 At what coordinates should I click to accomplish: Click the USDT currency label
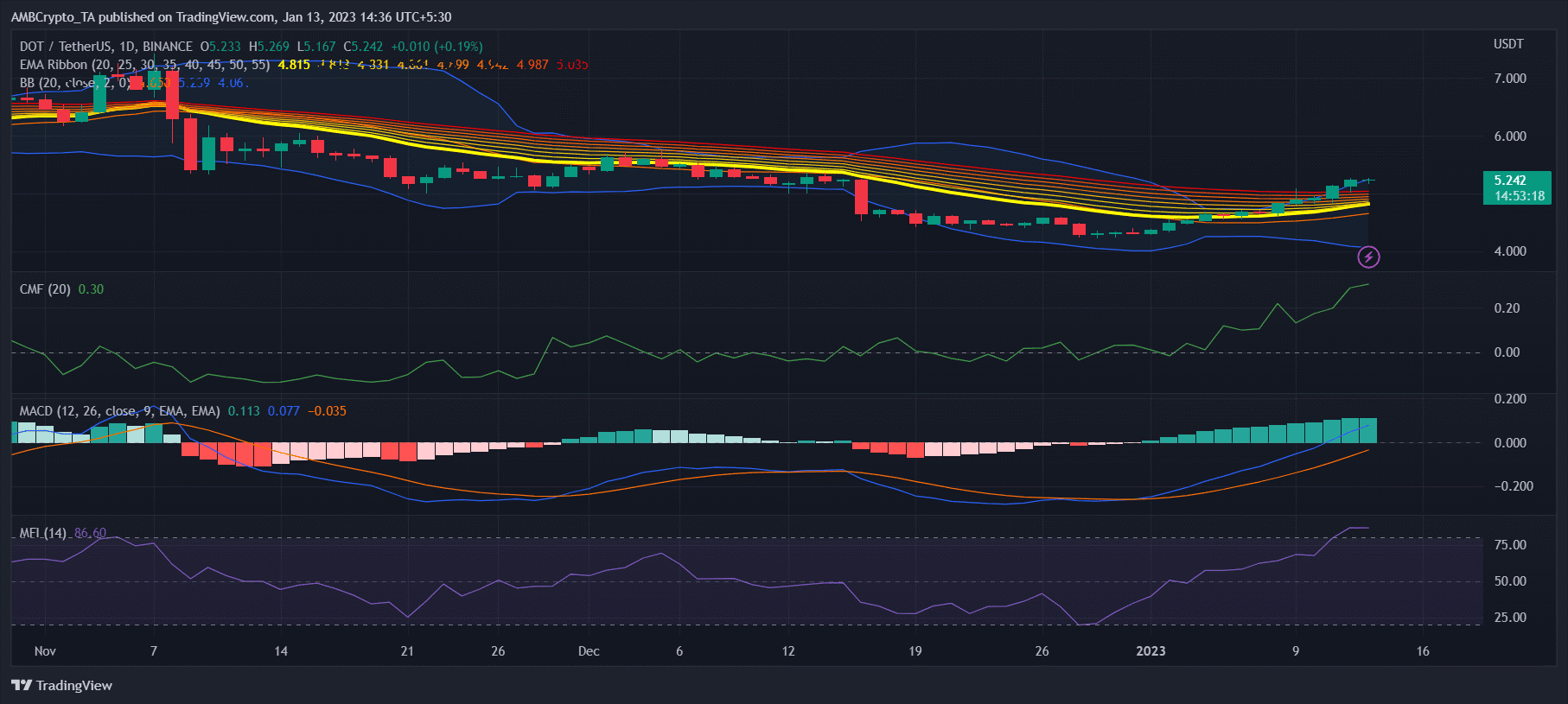[1508, 44]
